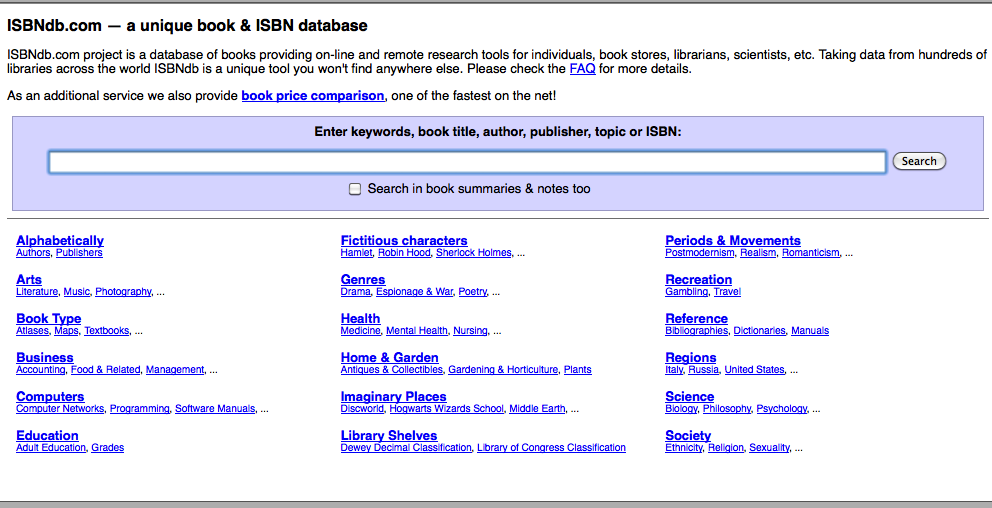The width and height of the screenshot is (992, 508).
Task: Open the Library Shelves category
Action: (389, 436)
